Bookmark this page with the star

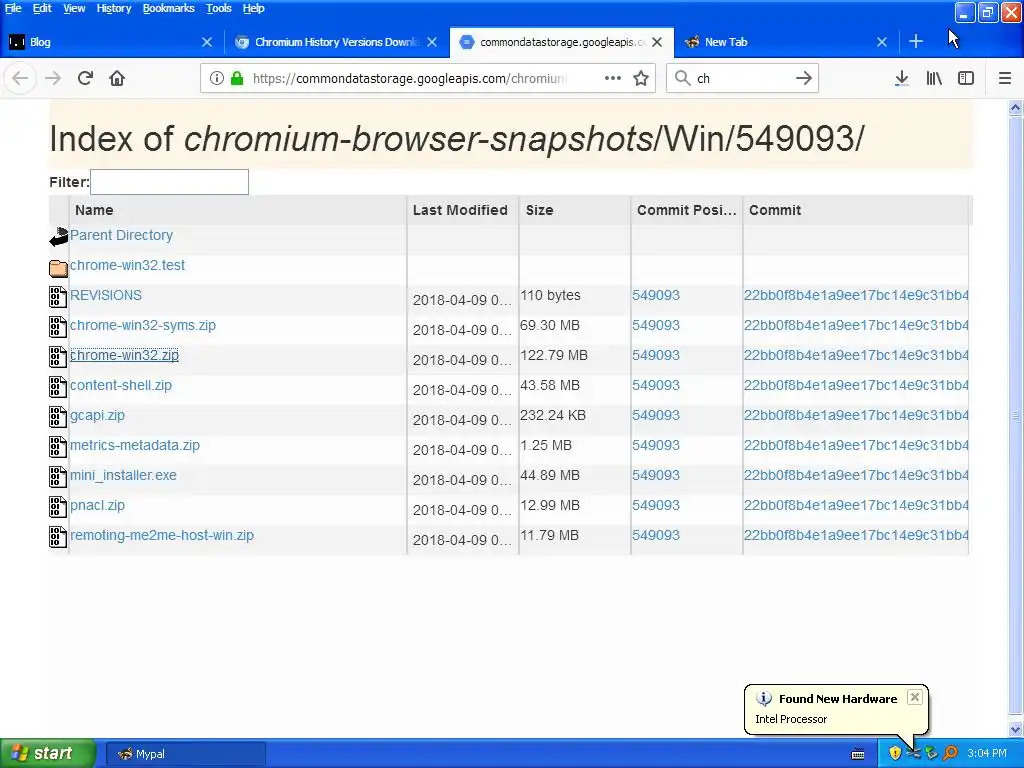641,78
